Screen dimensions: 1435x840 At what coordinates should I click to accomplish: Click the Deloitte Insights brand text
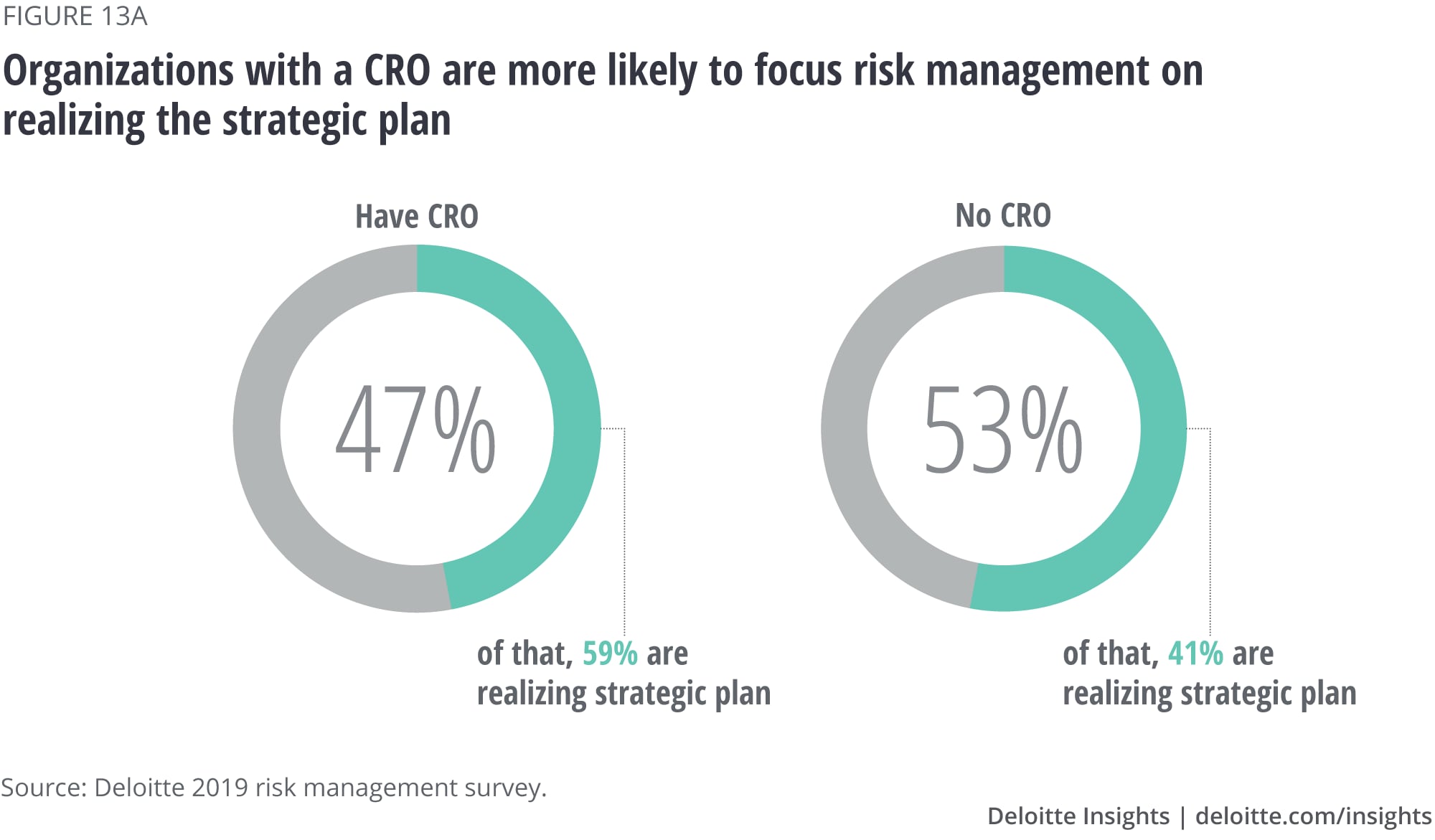click(1078, 816)
